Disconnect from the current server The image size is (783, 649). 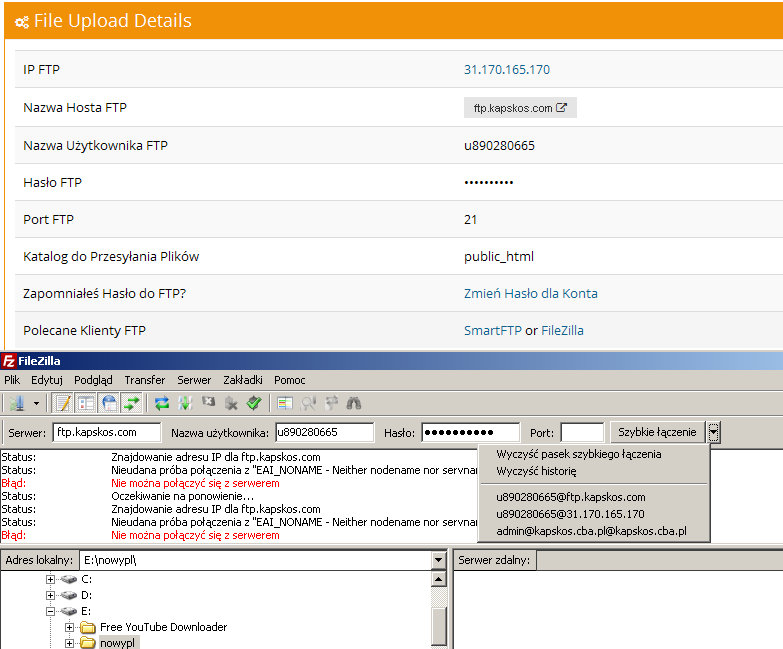[x=231, y=403]
